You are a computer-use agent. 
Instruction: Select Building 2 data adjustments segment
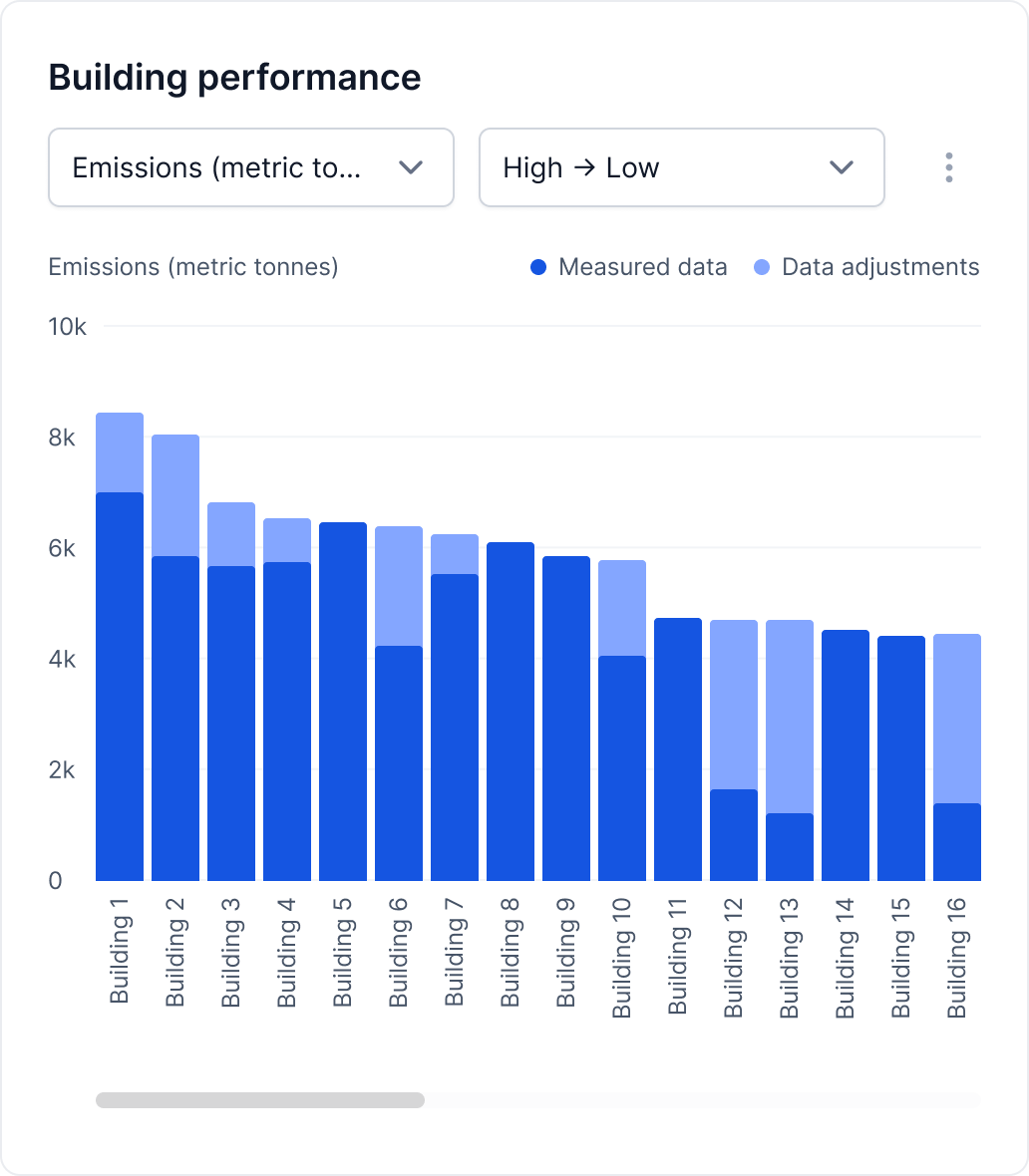click(x=175, y=495)
